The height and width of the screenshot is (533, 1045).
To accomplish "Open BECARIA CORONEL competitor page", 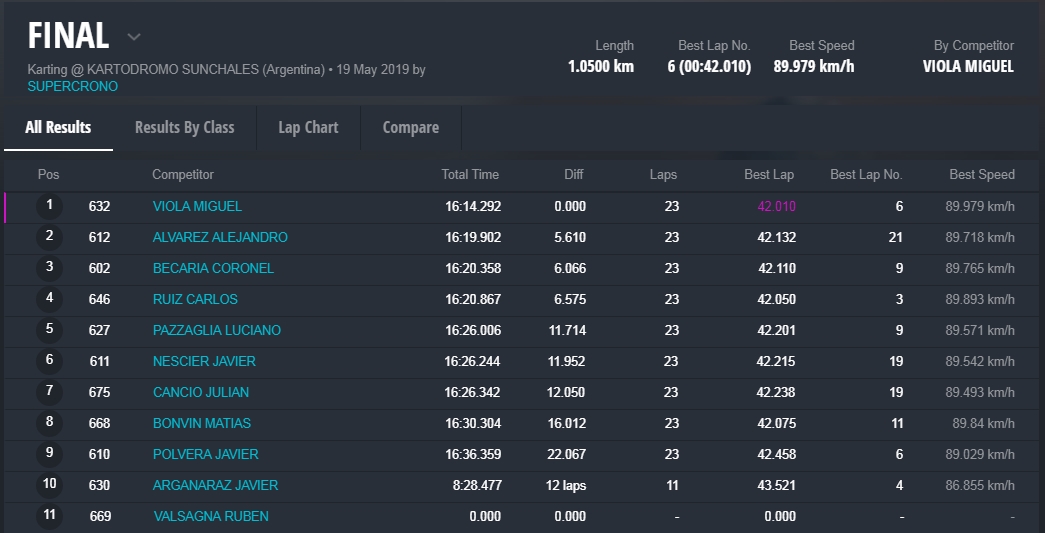I will (x=213, y=269).
